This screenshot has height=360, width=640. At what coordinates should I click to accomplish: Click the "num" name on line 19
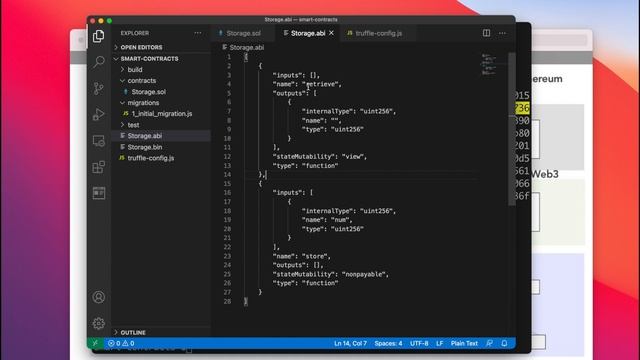[340, 220]
